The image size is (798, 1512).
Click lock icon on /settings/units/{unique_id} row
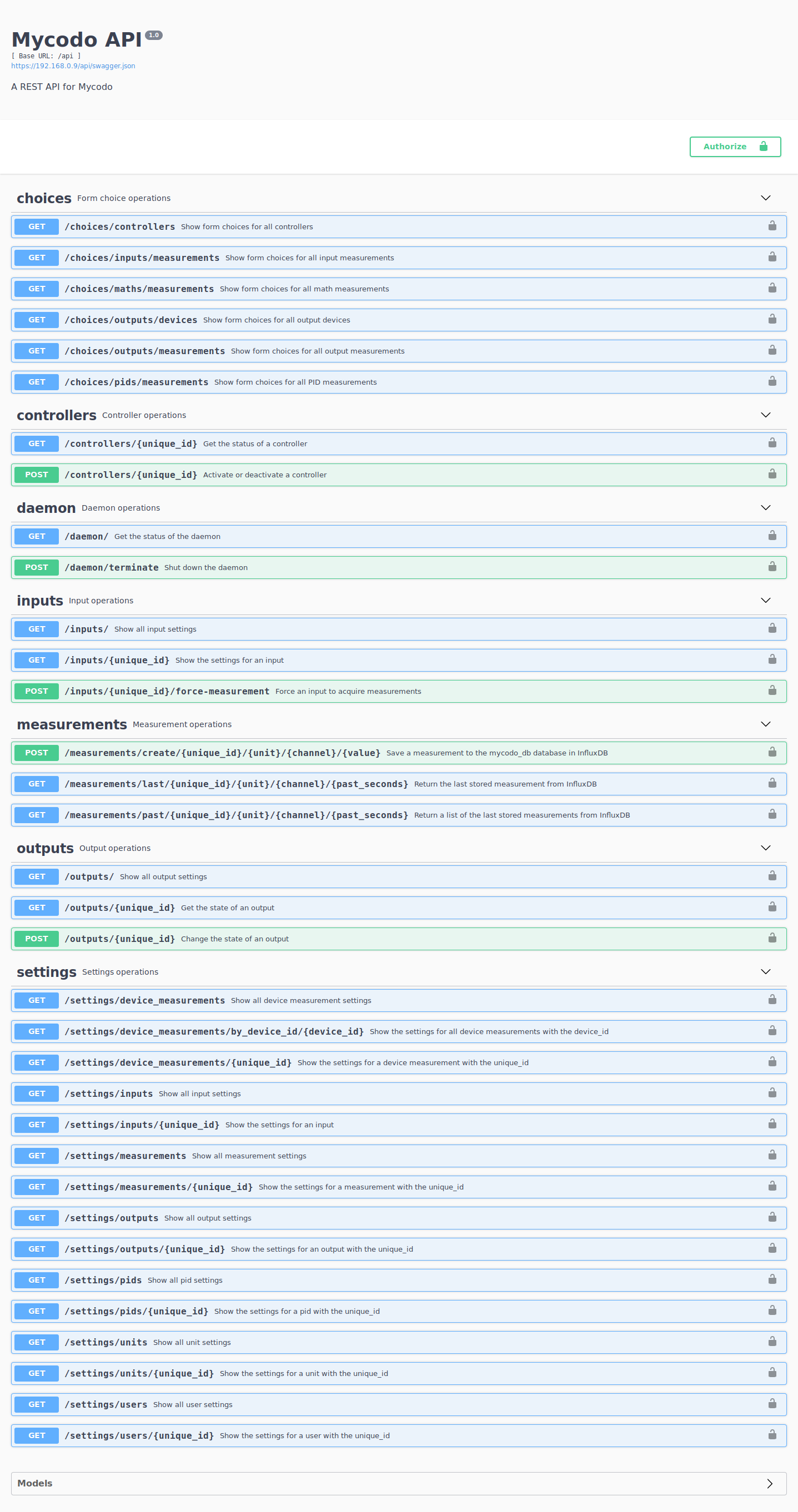coord(771,1373)
